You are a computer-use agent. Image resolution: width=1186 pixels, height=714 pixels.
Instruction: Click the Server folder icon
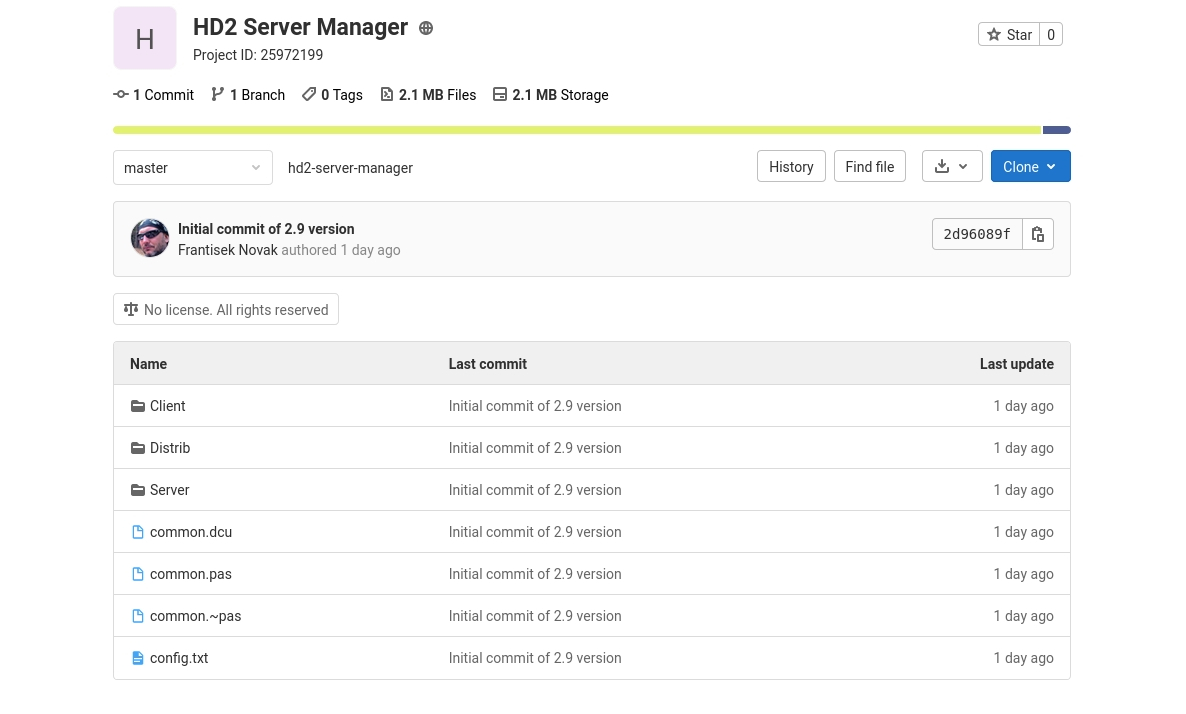(138, 490)
